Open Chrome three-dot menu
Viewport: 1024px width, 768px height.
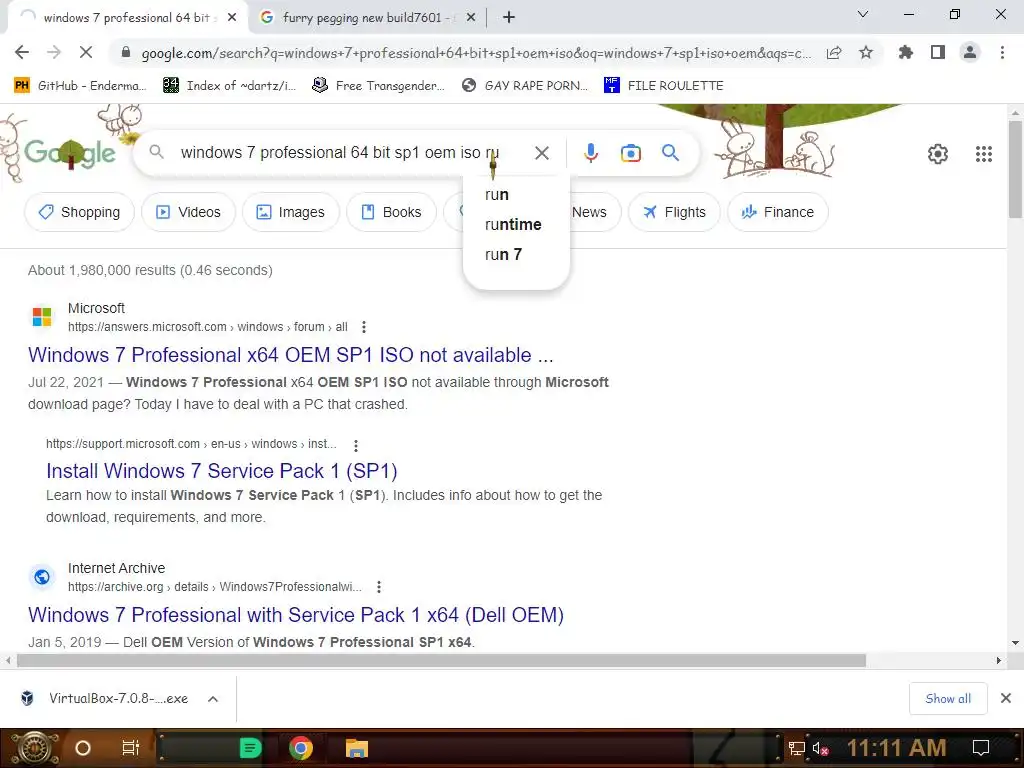point(1002,52)
